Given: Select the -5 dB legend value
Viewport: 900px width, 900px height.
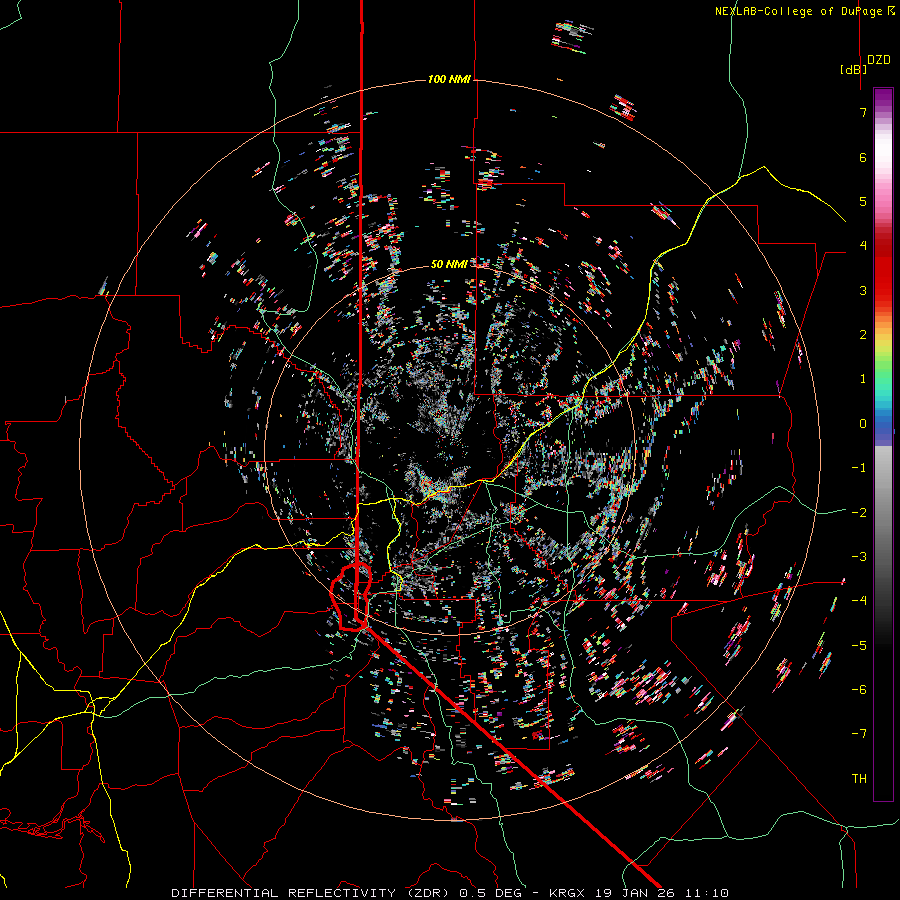Looking at the screenshot, I should click(859, 646).
